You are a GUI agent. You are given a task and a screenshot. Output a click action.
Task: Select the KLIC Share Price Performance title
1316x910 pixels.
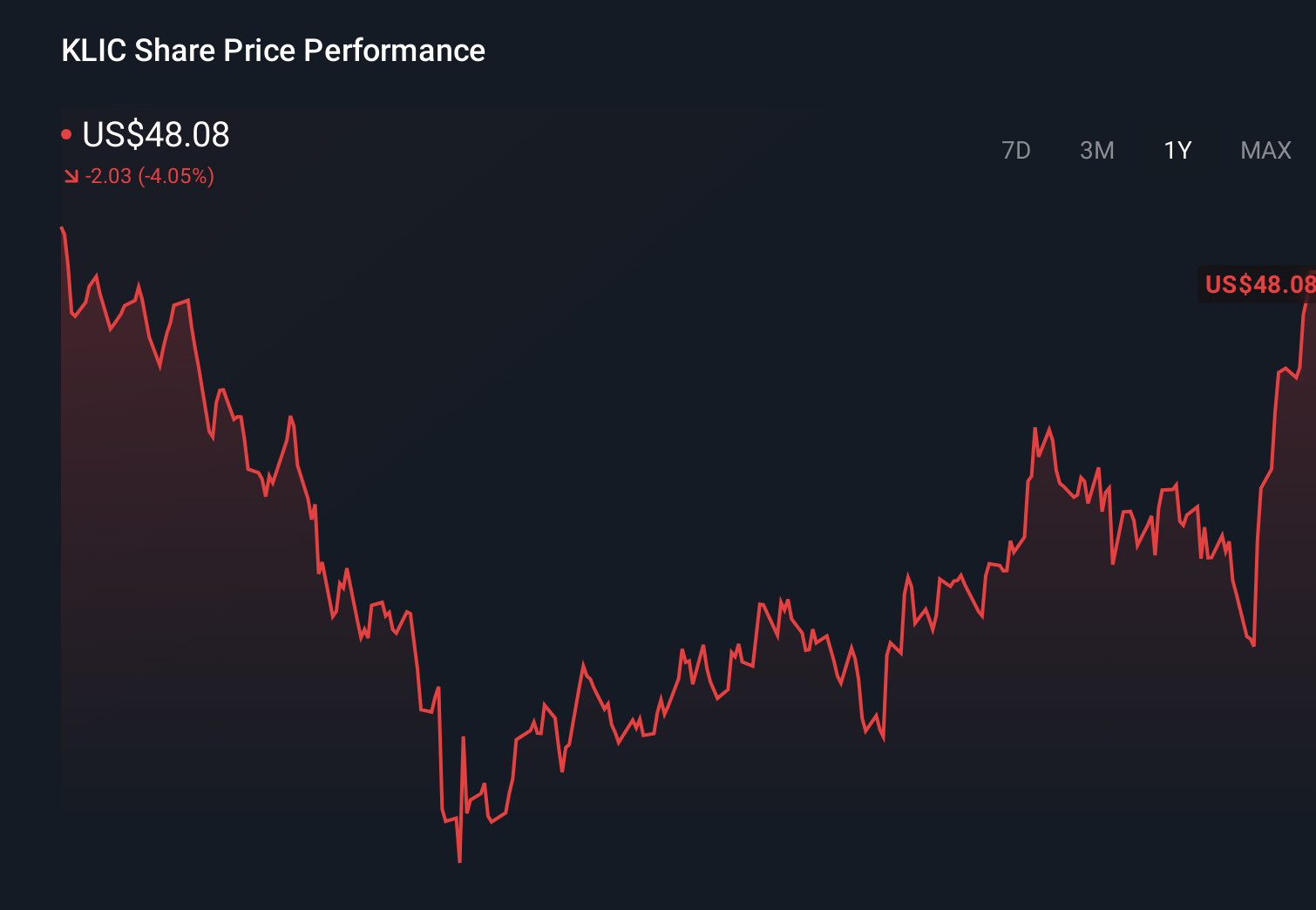pos(272,50)
